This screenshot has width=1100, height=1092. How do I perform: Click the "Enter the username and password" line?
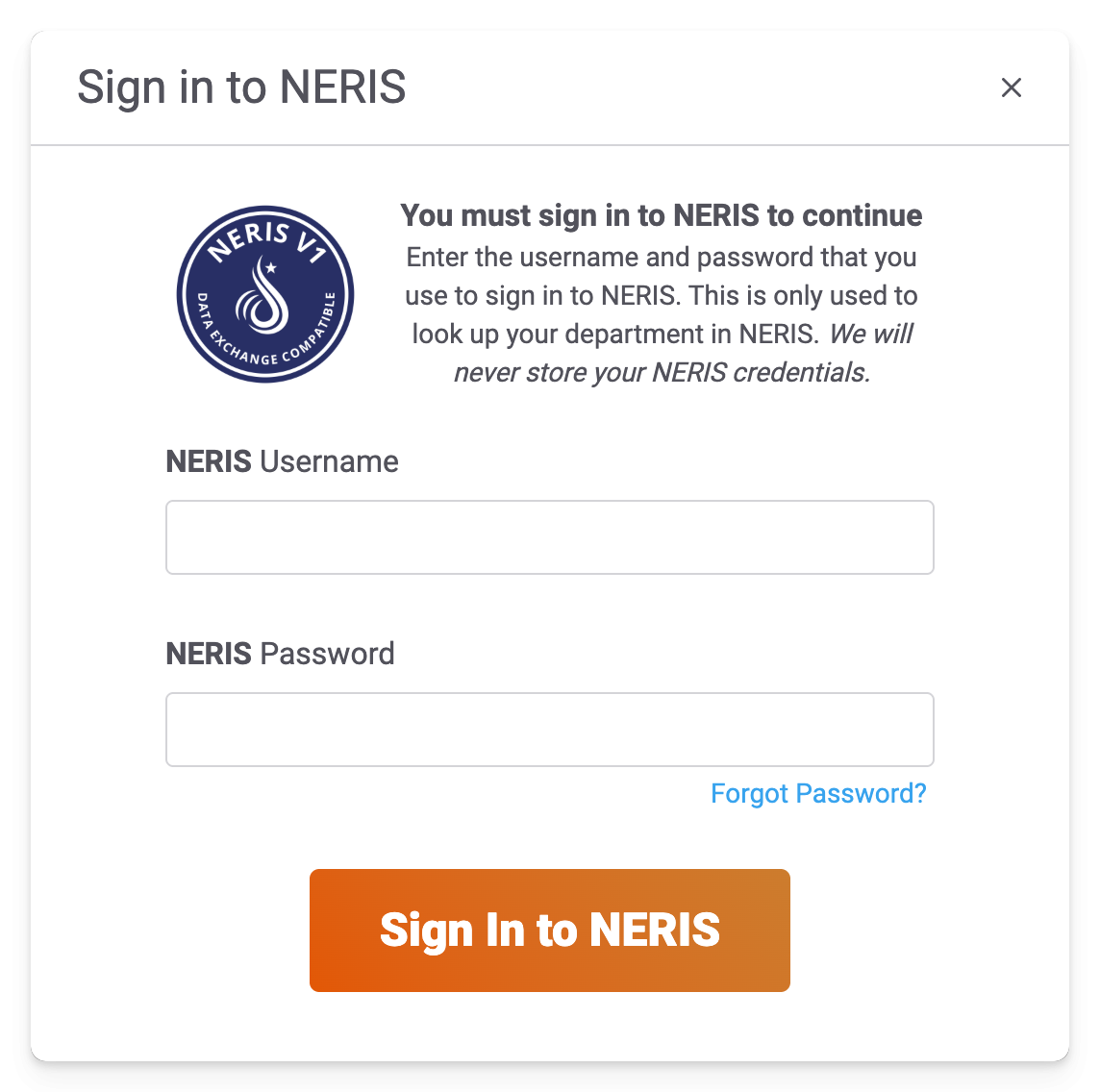(x=662, y=257)
